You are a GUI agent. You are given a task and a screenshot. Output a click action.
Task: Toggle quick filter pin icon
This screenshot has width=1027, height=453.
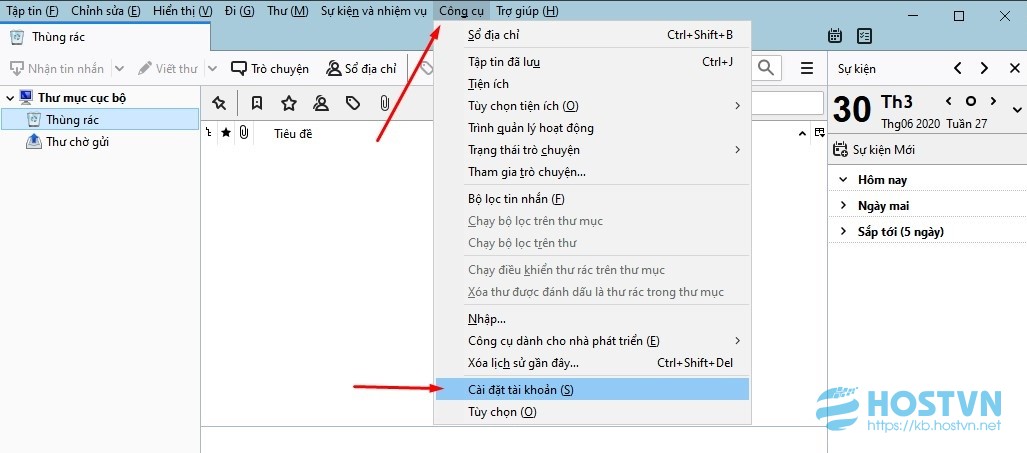click(x=219, y=103)
